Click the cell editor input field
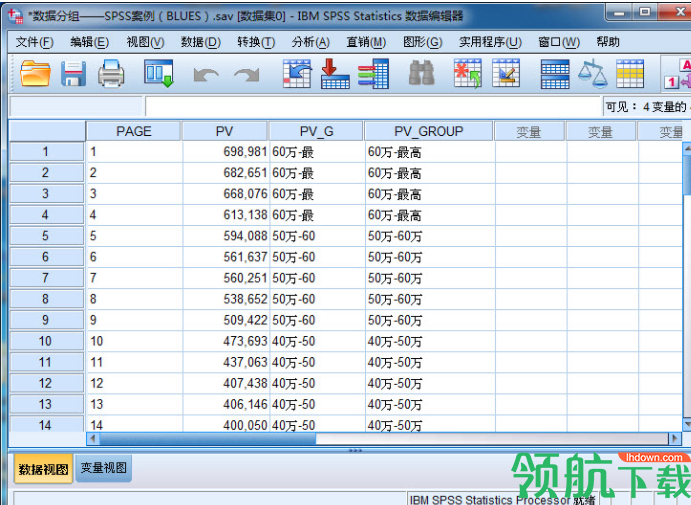The height and width of the screenshot is (505, 691). [x=372, y=107]
